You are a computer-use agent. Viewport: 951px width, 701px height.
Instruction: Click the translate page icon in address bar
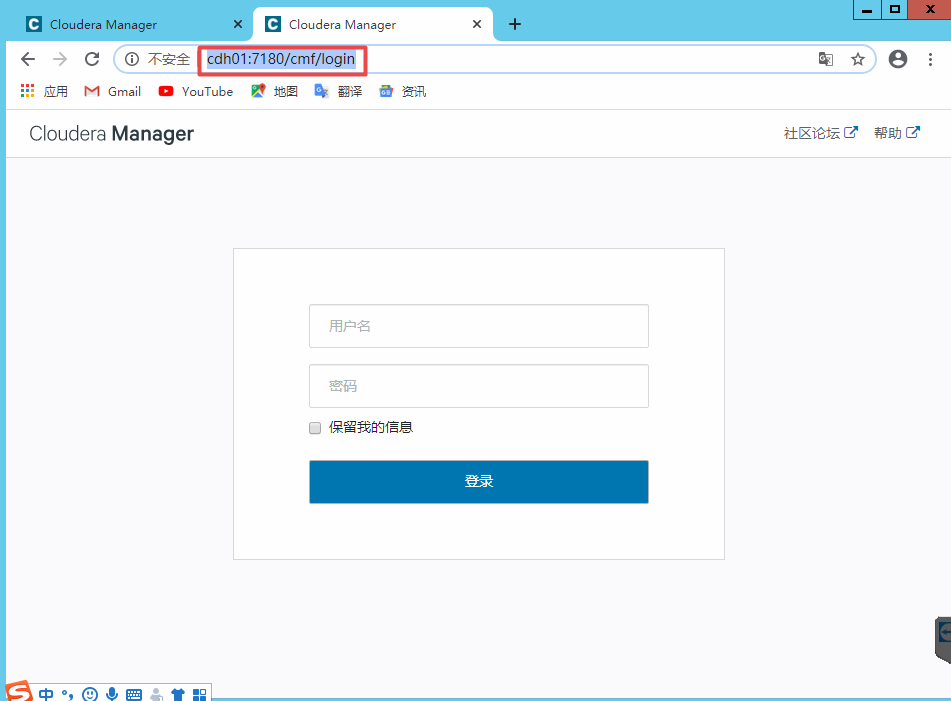825,59
